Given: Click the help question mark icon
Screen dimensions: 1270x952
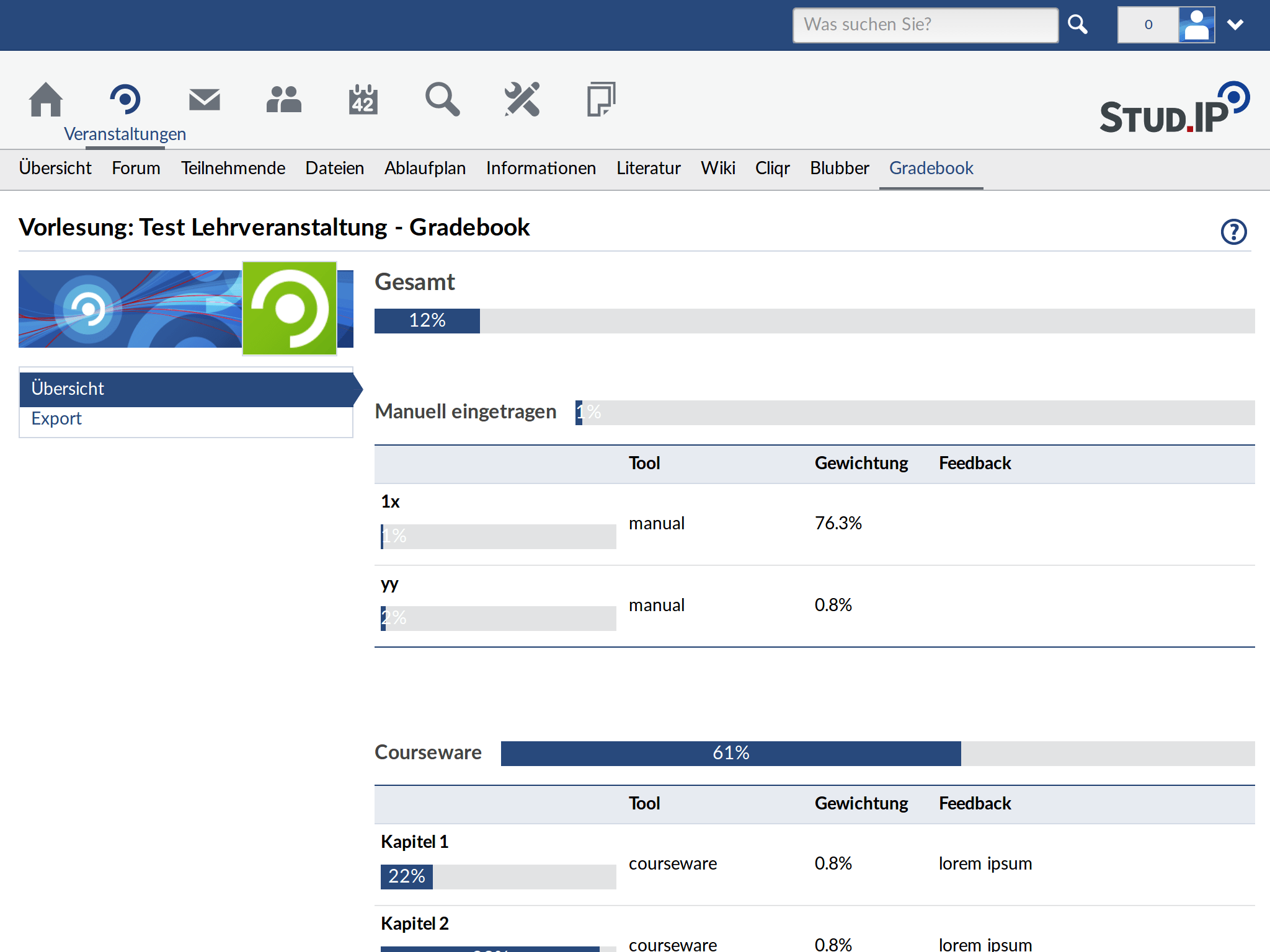Looking at the screenshot, I should tap(1233, 232).
